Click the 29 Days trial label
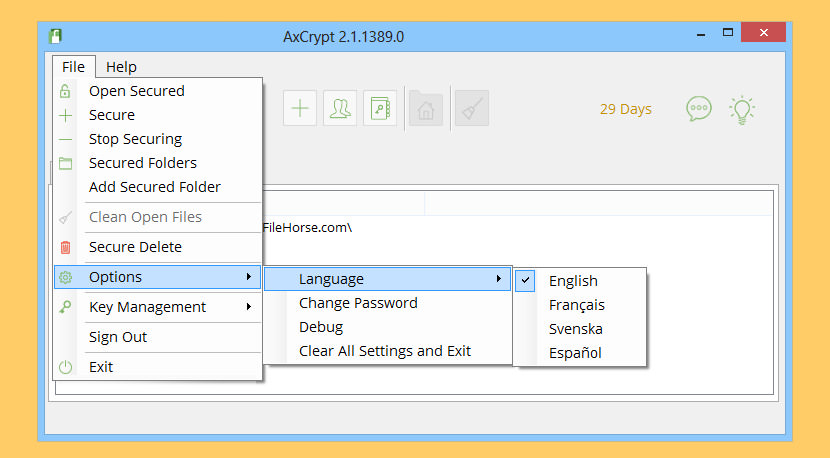830x458 pixels. coord(626,109)
